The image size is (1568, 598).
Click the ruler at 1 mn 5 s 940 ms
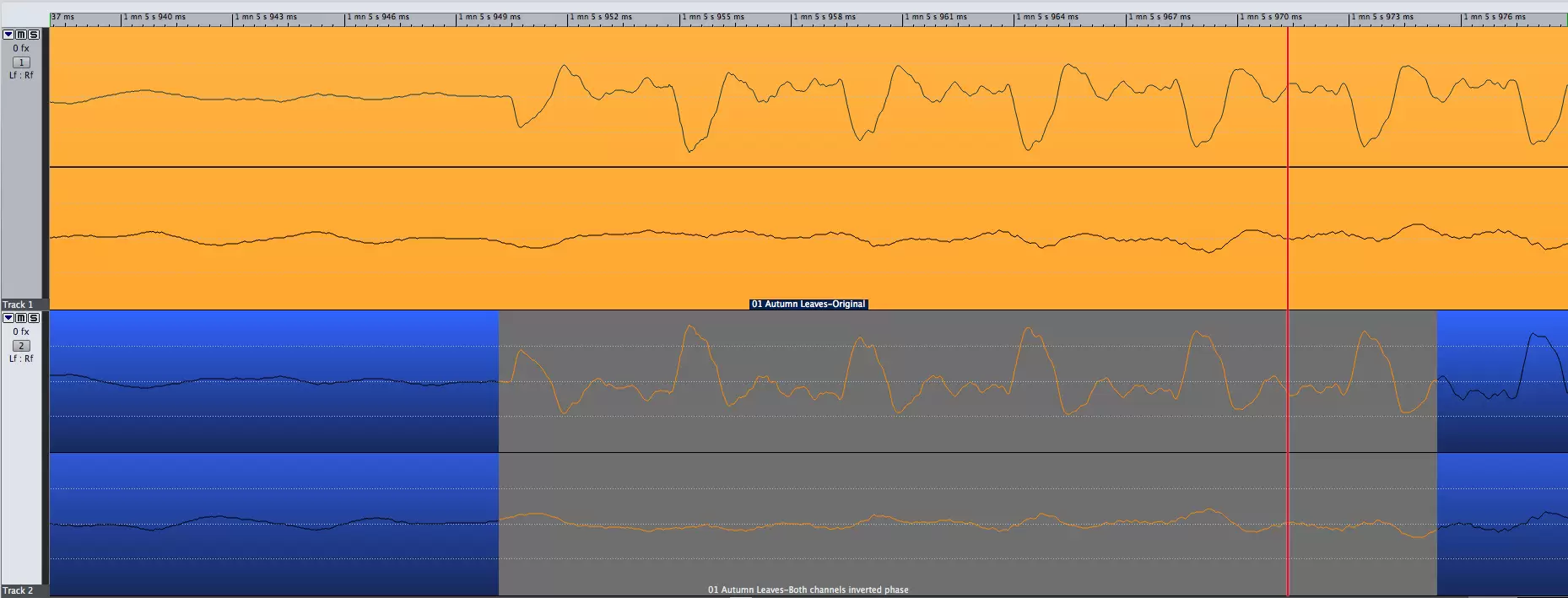click(x=154, y=18)
